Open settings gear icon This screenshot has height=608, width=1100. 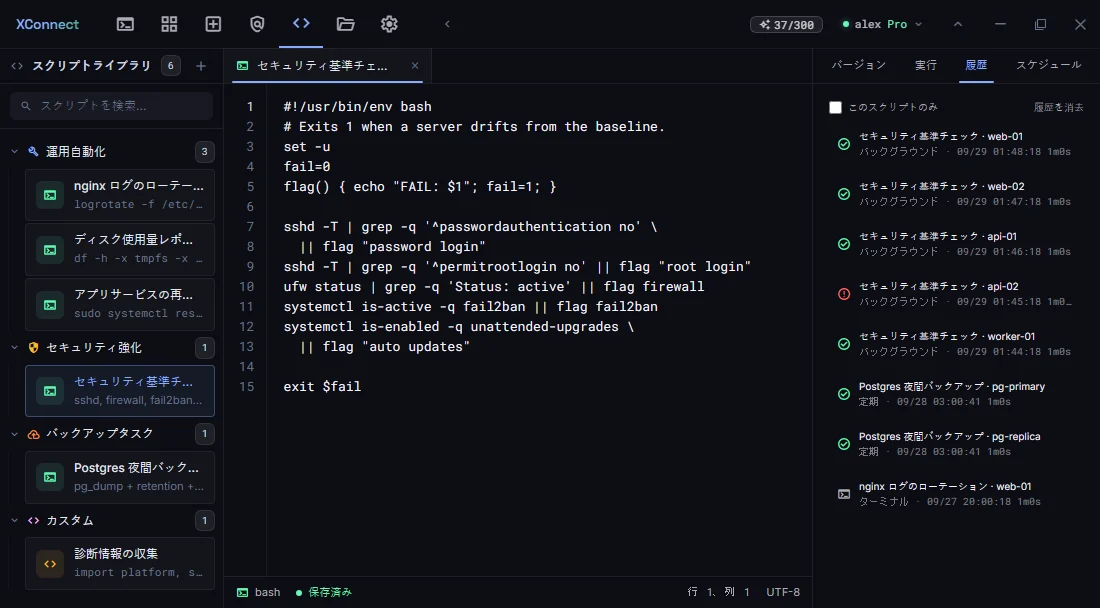pos(389,24)
